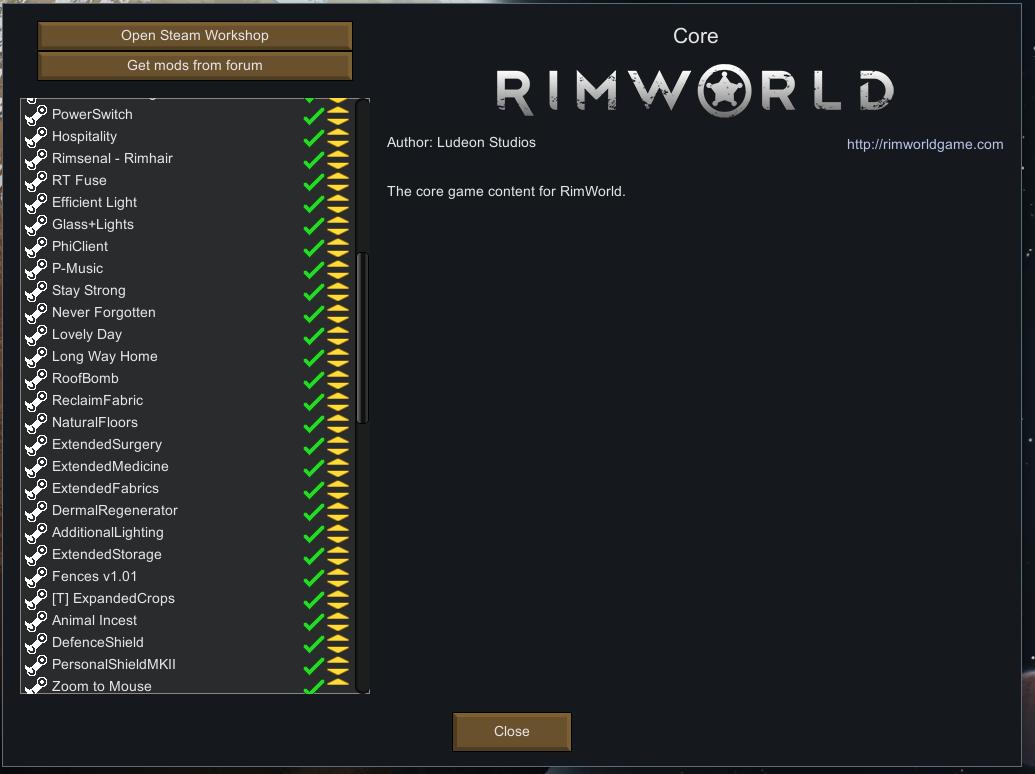This screenshot has width=1035, height=774.
Task: Click Get mods from forum button
Action: (195, 65)
